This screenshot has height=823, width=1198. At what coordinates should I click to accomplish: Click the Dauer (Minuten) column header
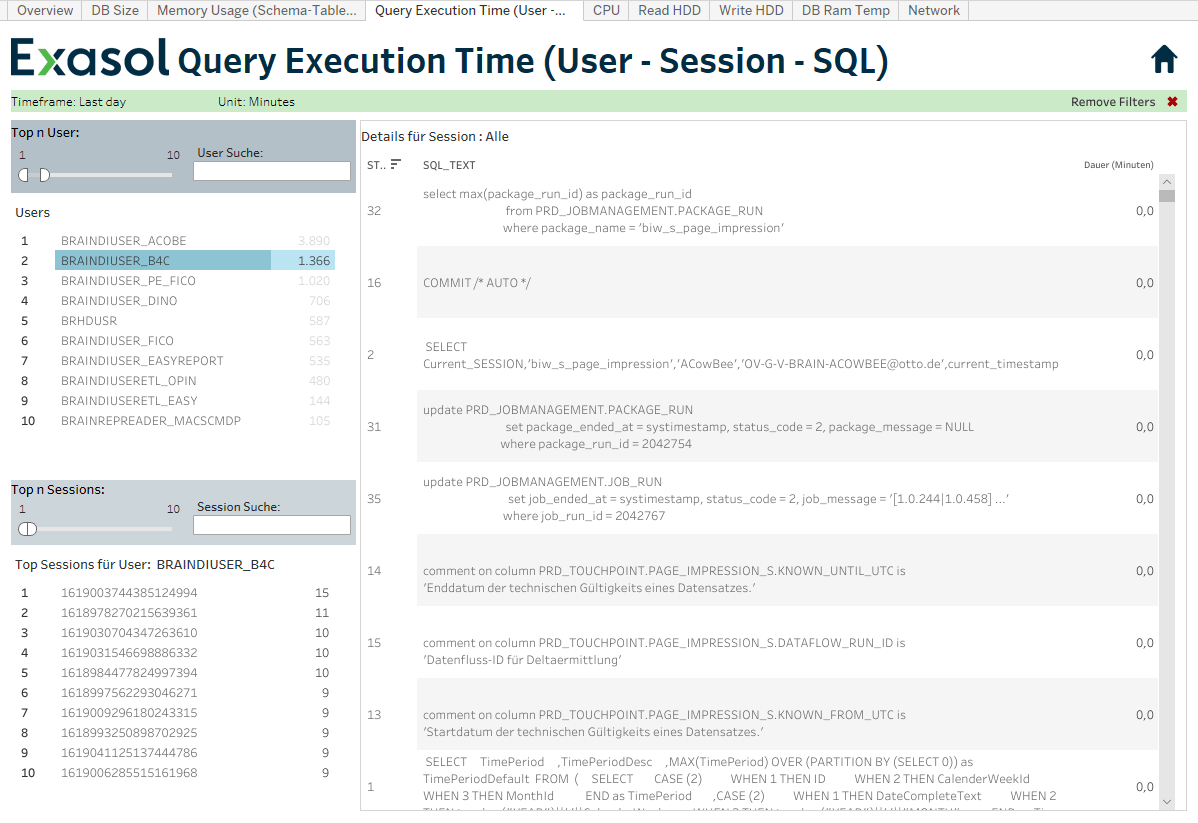coord(1119,165)
